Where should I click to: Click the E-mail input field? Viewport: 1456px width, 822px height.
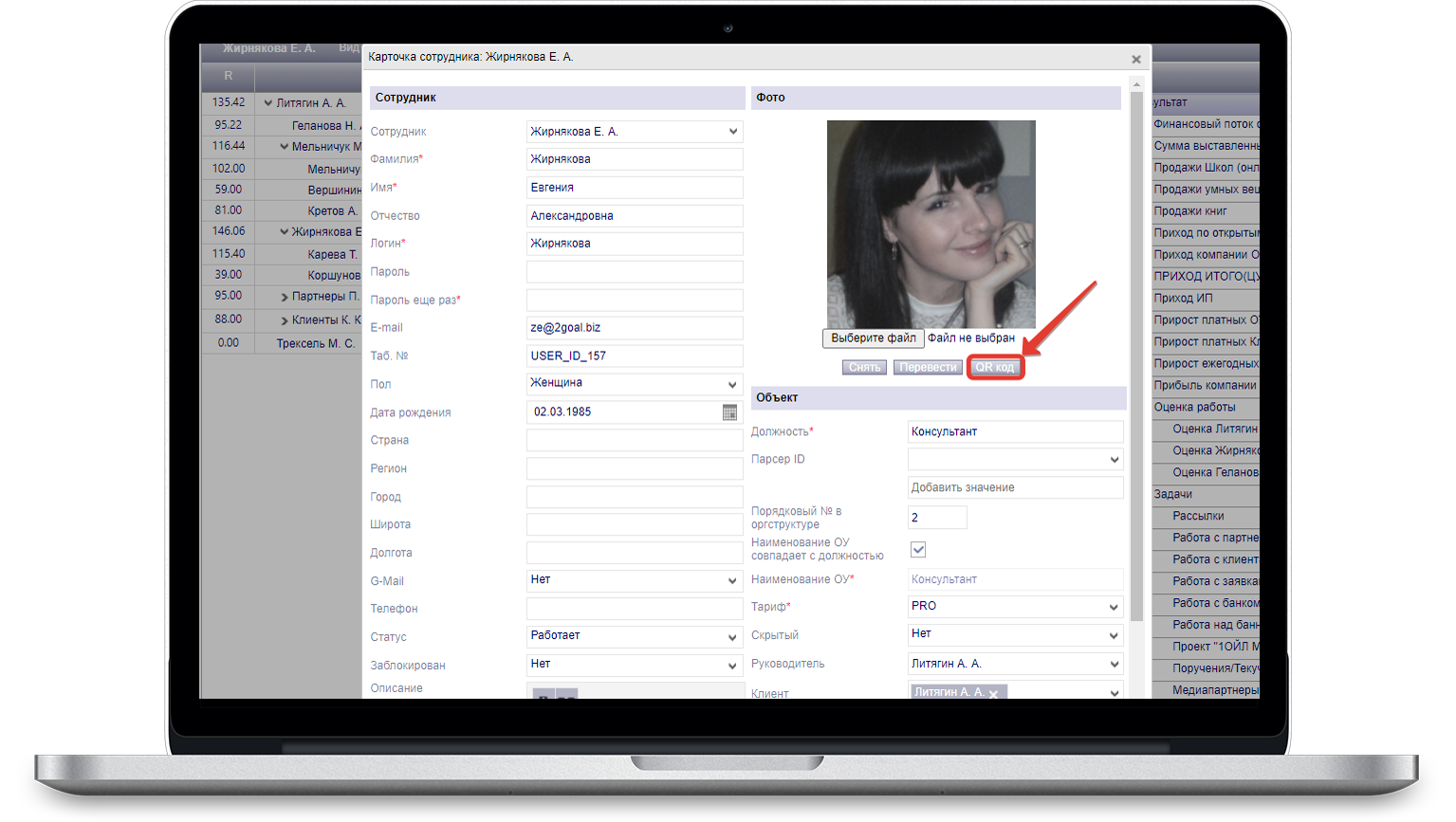pyautogui.click(x=634, y=328)
